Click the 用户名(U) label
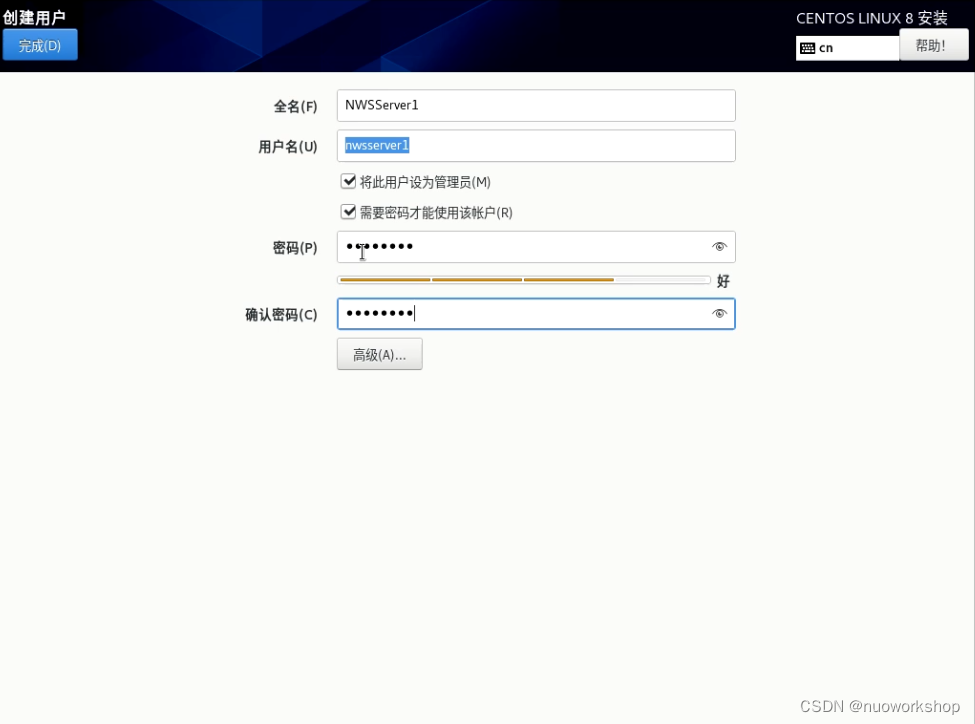Screen dimensions: 975x724 (x=288, y=147)
